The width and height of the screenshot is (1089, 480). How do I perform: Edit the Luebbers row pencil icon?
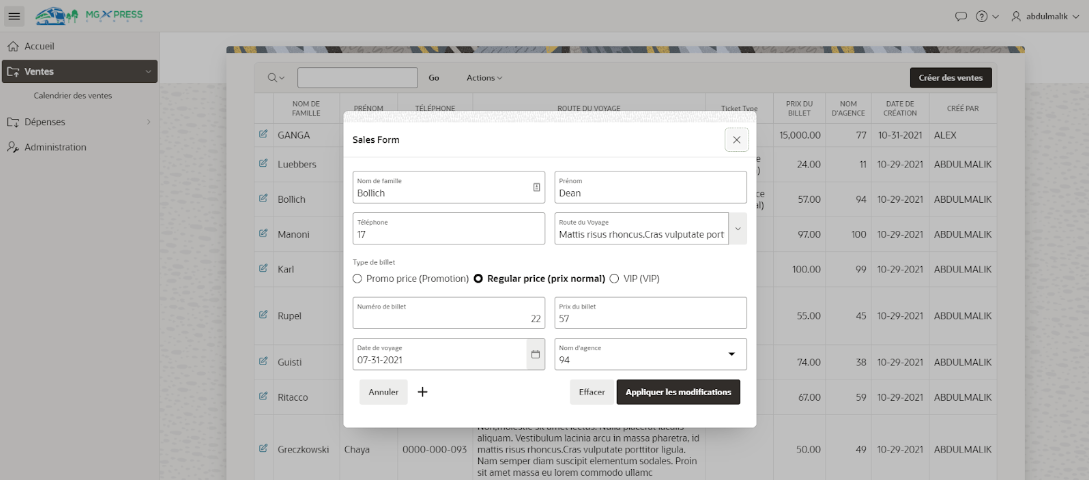coord(263,163)
